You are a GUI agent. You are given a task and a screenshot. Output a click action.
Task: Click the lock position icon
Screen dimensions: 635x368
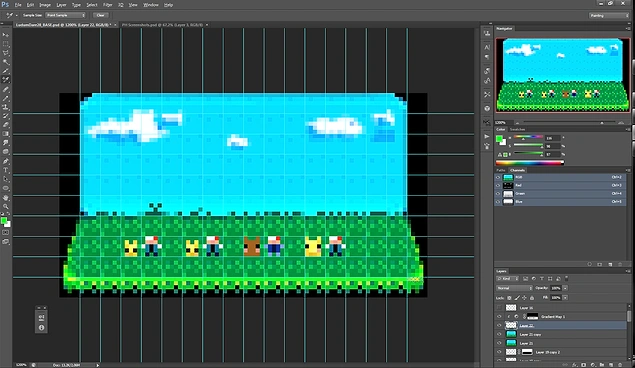pos(524,298)
